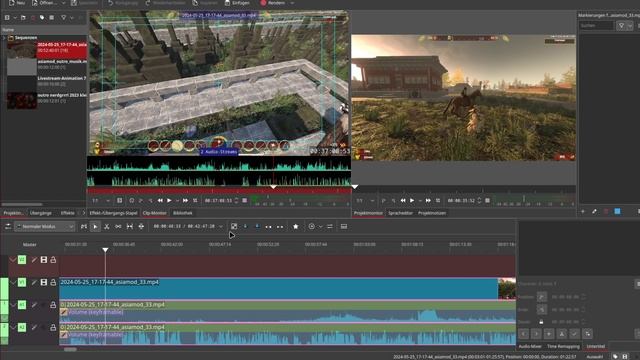Click the tag icon in status bar
Image resolution: width=640 pixels, height=360 pixels.
(x=615, y=357)
